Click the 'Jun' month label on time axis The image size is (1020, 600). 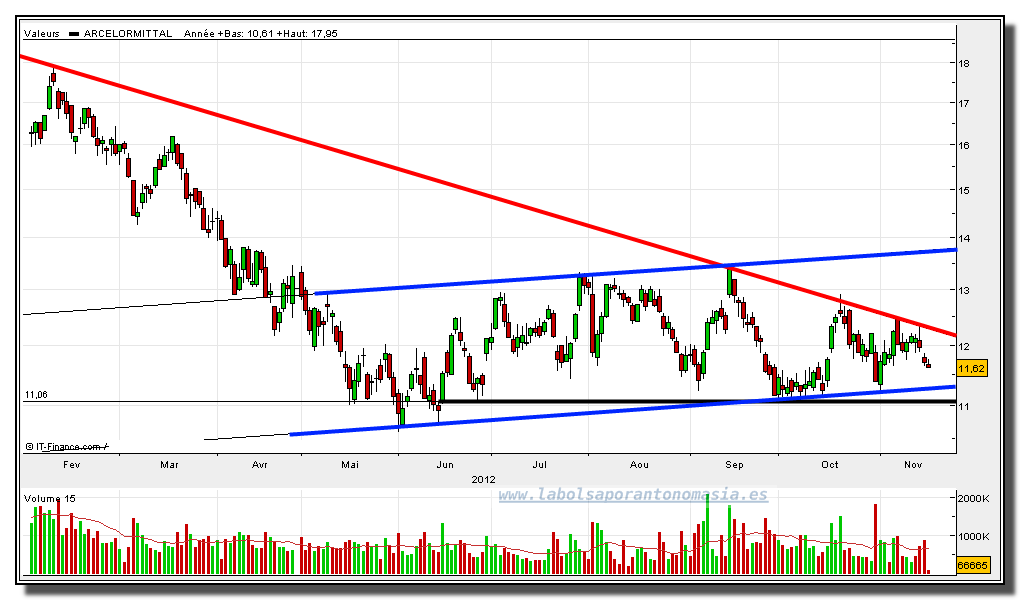tap(445, 465)
